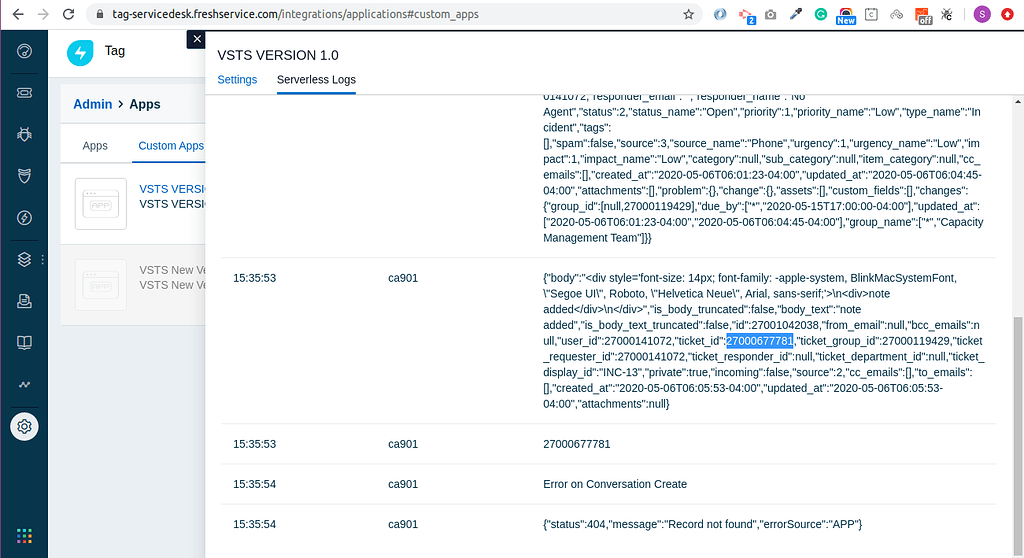Click the eyedropper color picker extension icon
This screenshot has width=1024, height=558.
(796, 15)
